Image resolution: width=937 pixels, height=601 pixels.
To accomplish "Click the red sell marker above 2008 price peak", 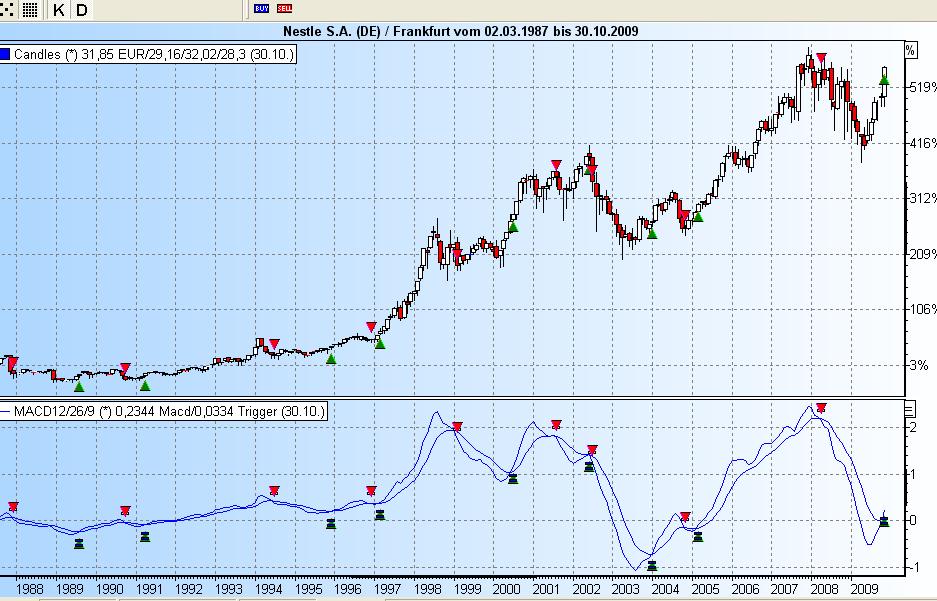I will point(821,57).
